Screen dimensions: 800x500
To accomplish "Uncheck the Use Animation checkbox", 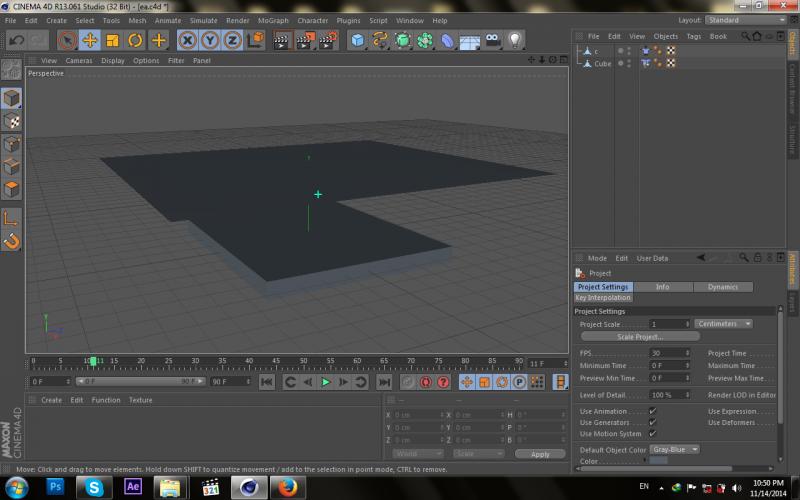I will pos(653,410).
